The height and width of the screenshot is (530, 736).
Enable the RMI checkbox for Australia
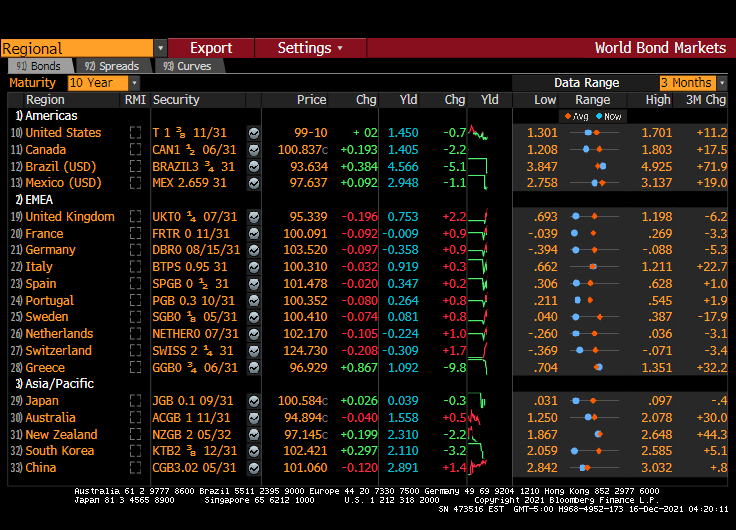pyautogui.click(x=135, y=418)
